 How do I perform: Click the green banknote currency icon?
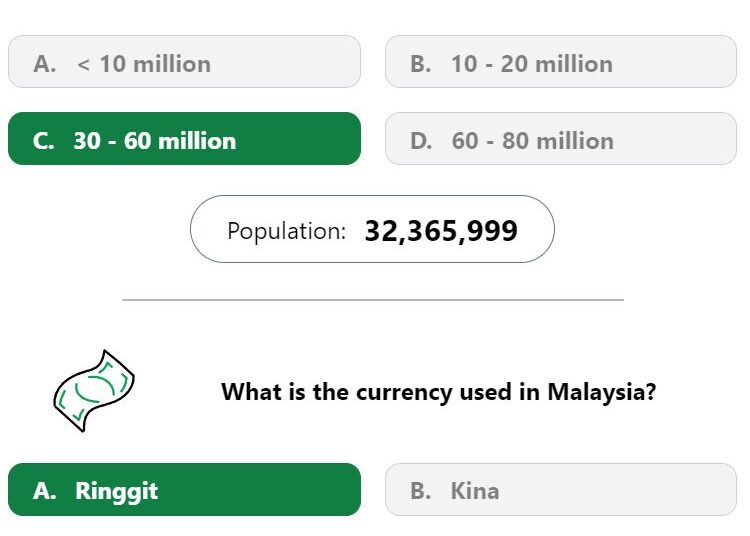tap(94, 391)
